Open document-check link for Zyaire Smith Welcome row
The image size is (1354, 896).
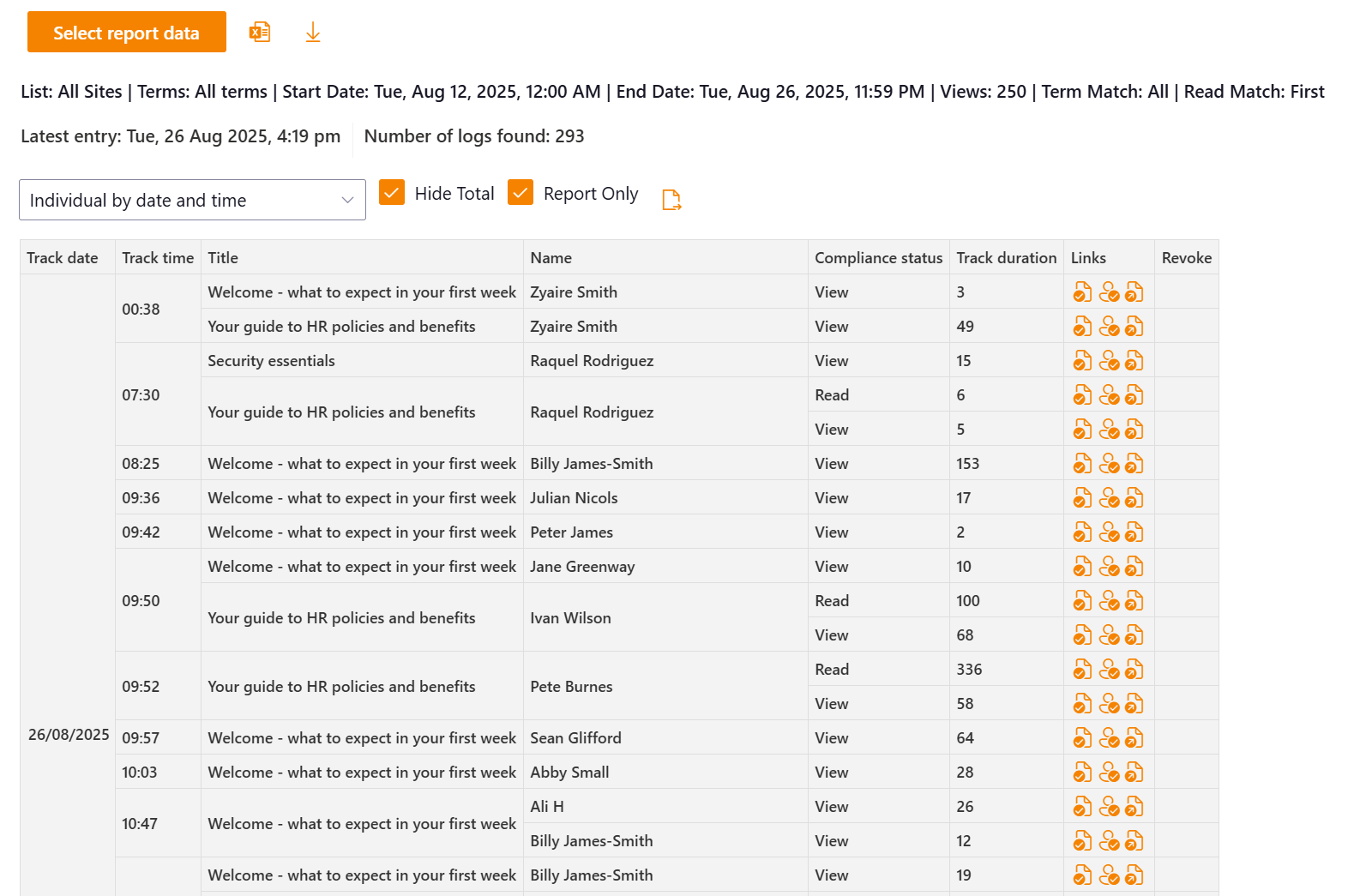(x=1082, y=292)
